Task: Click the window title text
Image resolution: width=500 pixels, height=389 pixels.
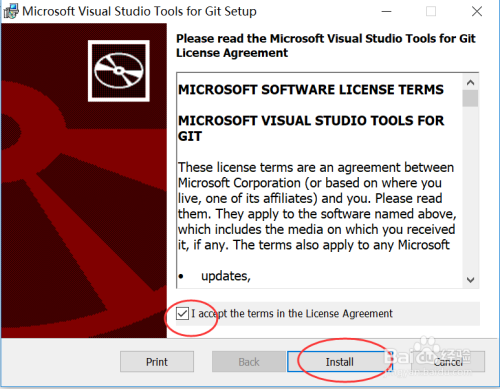Action: point(139,11)
